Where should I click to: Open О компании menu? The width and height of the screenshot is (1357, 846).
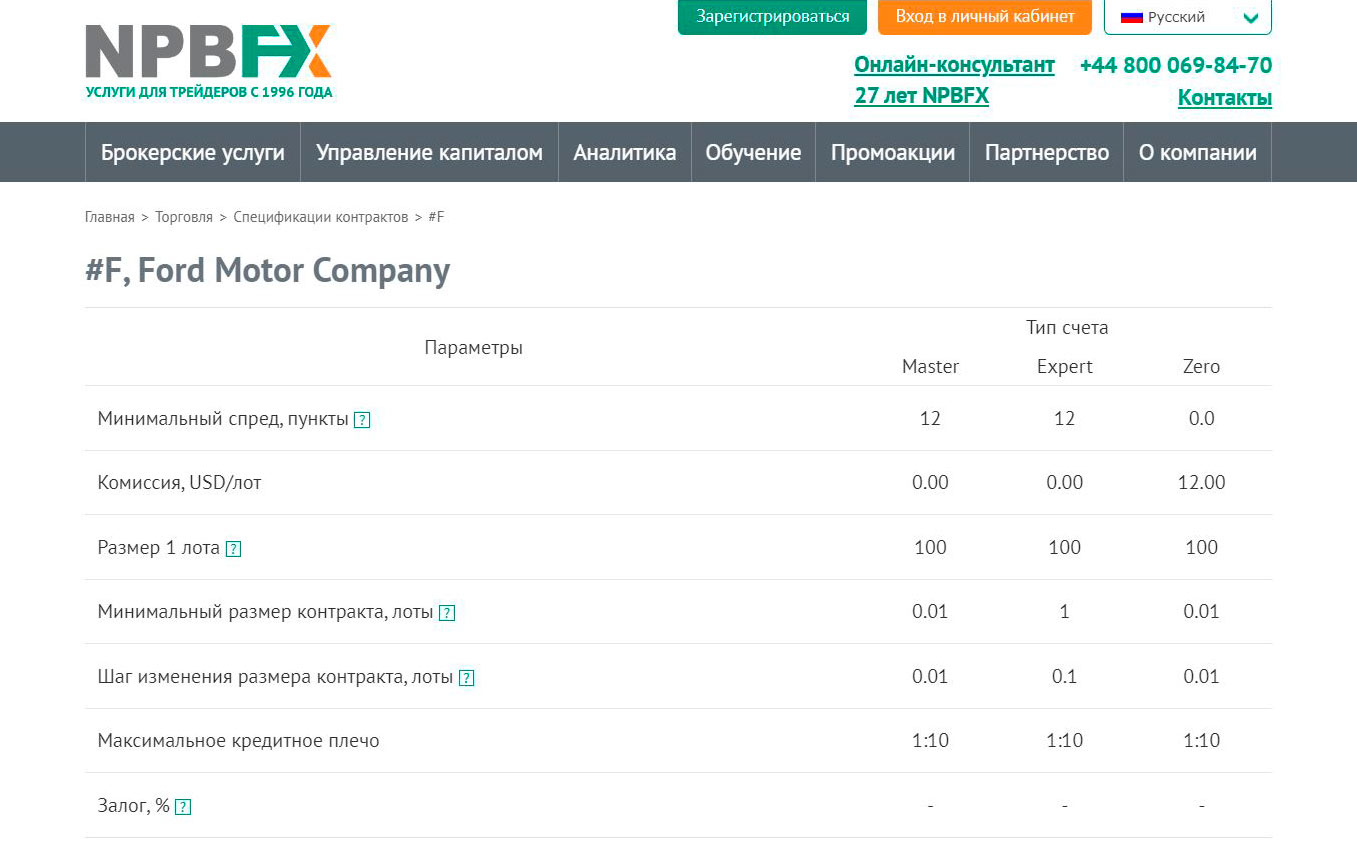(1198, 152)
